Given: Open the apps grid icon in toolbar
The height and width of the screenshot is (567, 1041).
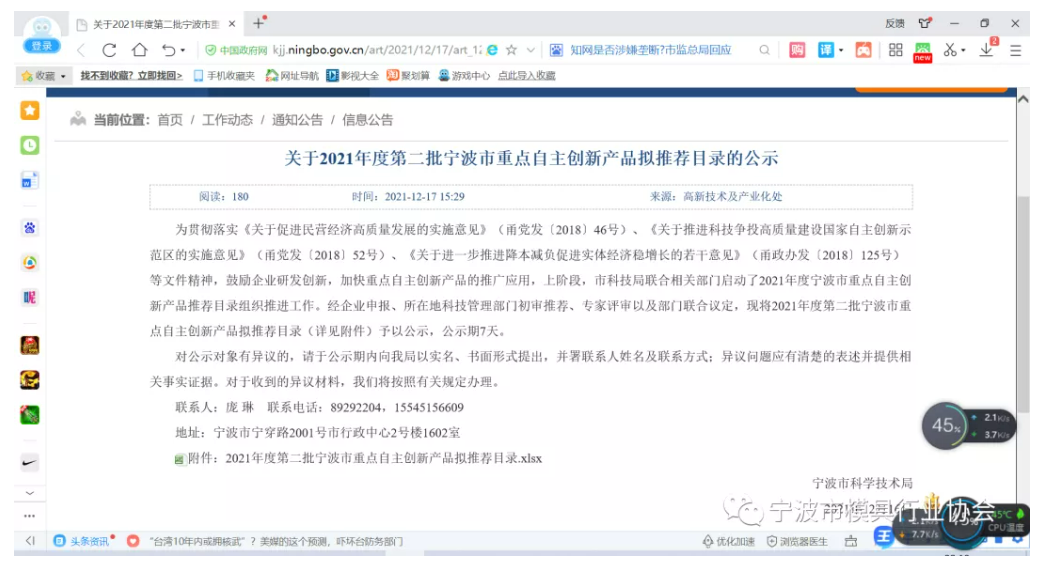Looking at the screenshot, I should click(895, 50).
